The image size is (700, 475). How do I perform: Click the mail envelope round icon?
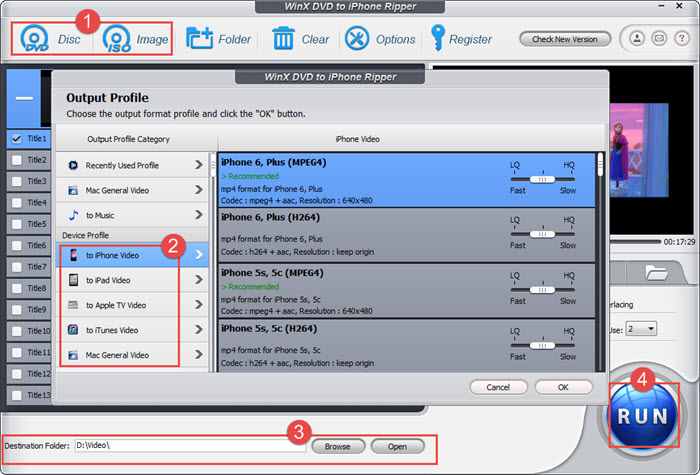[x=659, y=38]
